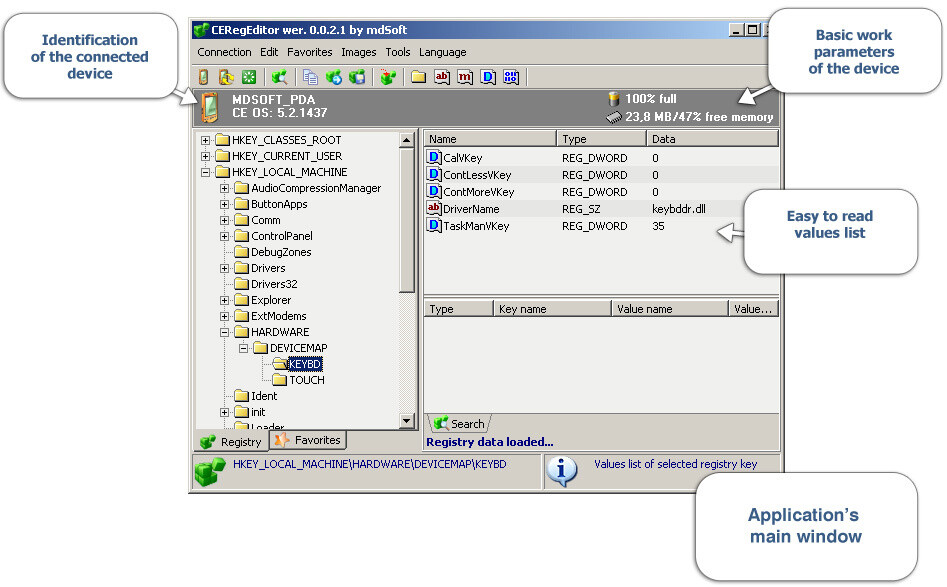Click the multi-string value (m) icon

coord(465,77)
